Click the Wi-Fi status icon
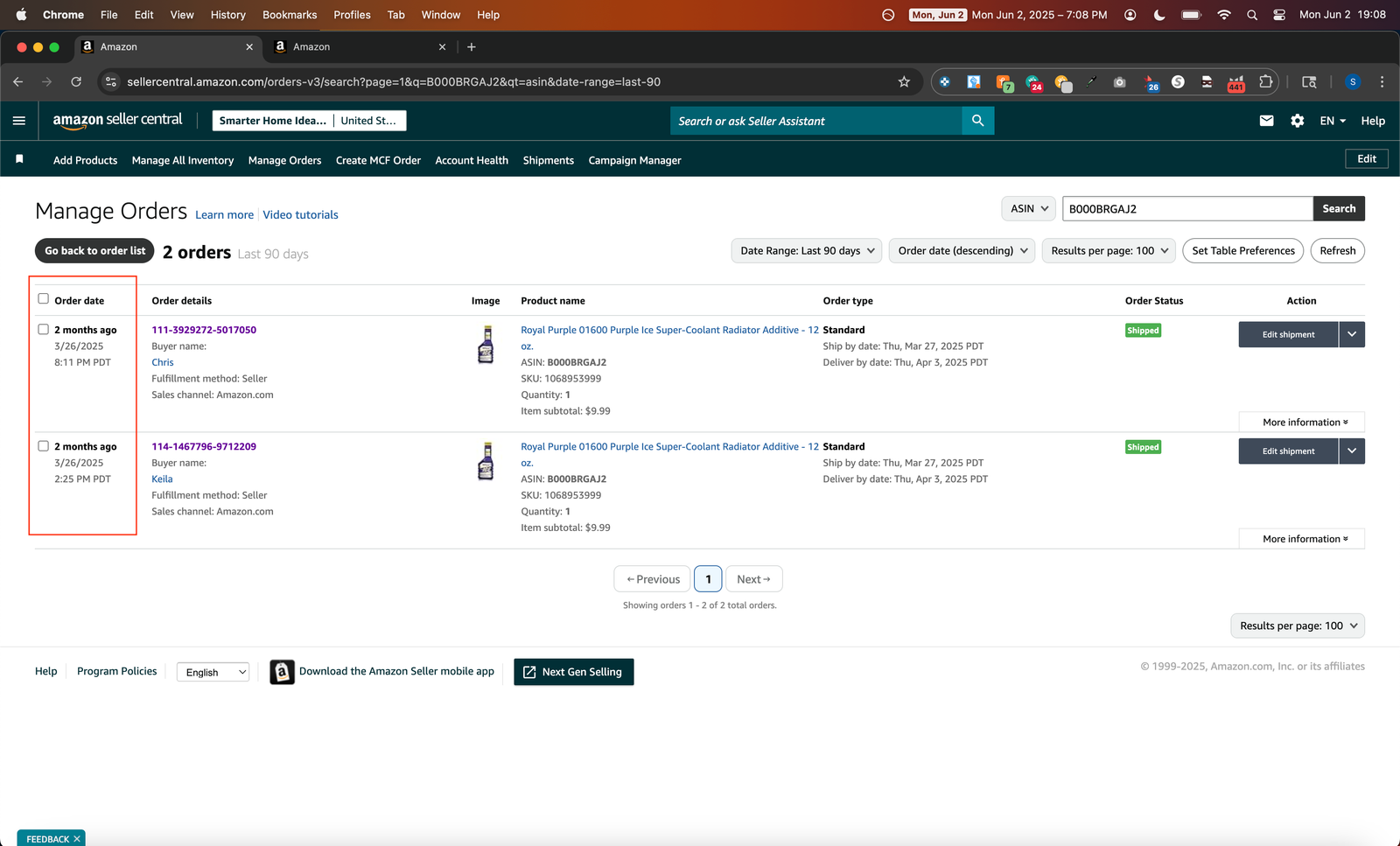 point(1224,15)
